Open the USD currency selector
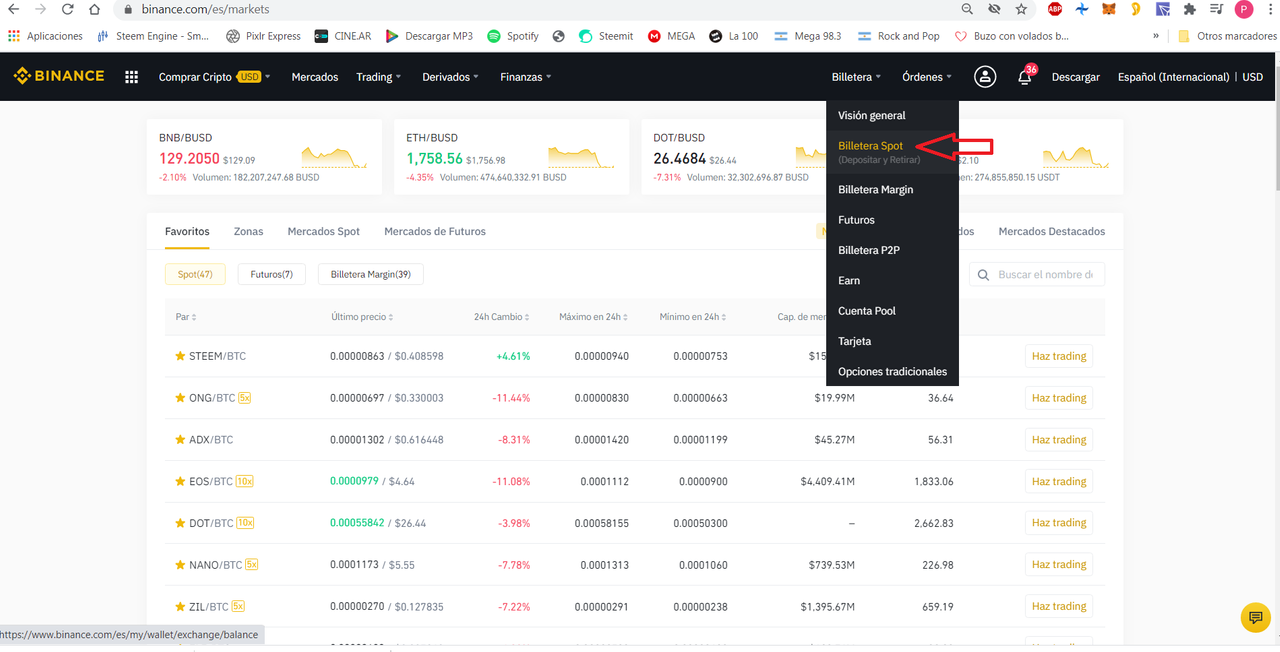 click(x=1252, y=77)
